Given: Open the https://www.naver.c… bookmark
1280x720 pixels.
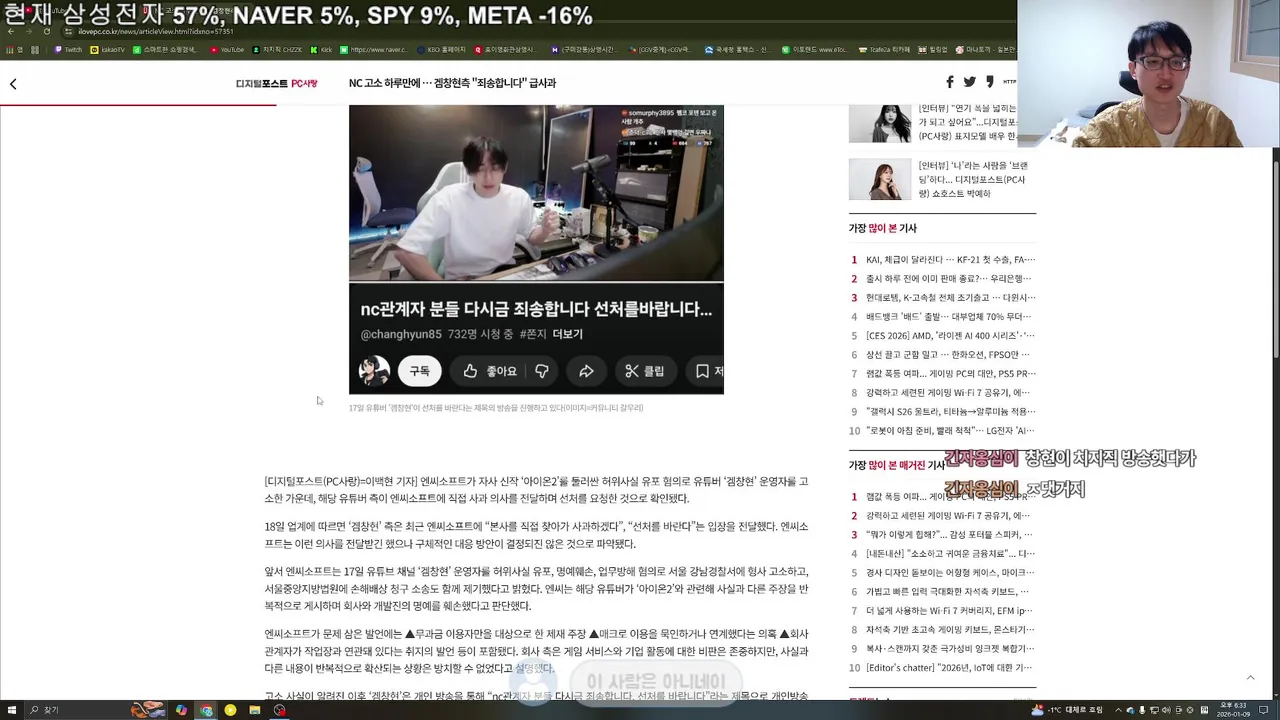Looking at the screenshot, I should pyautogui.click(x=373, y=49).
